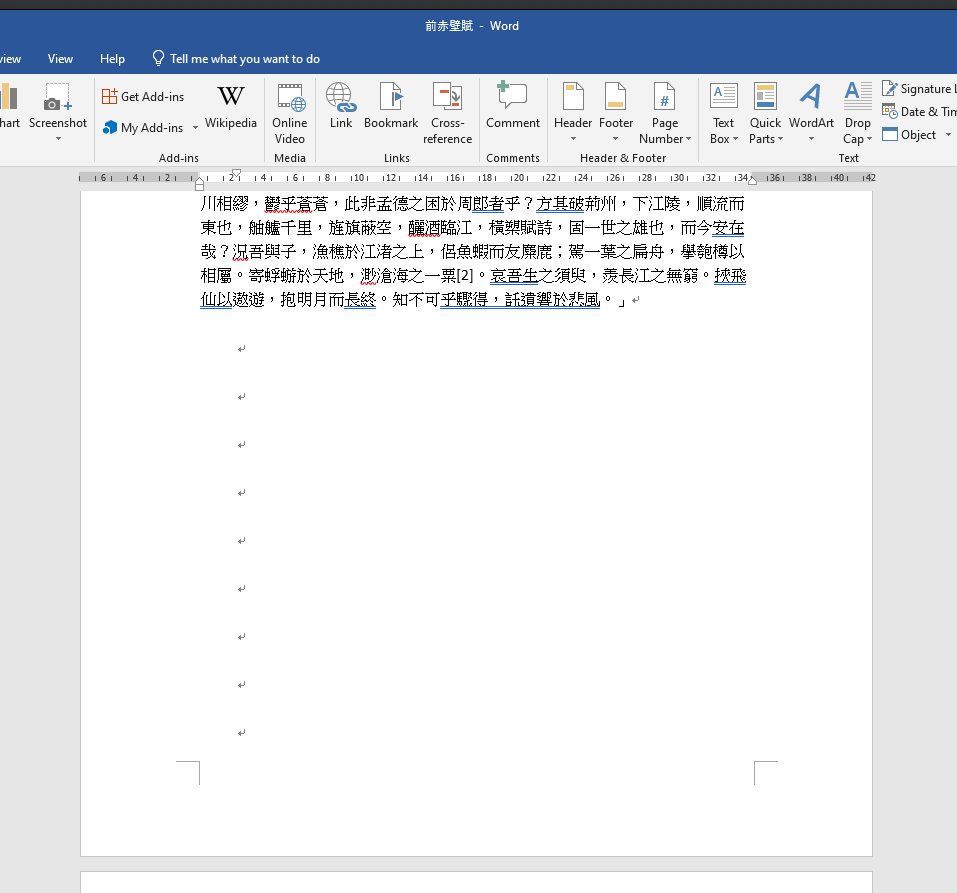Open the Wikipedia add-in
The width and height of the screenshot is (957, 893).
(230, 108)
